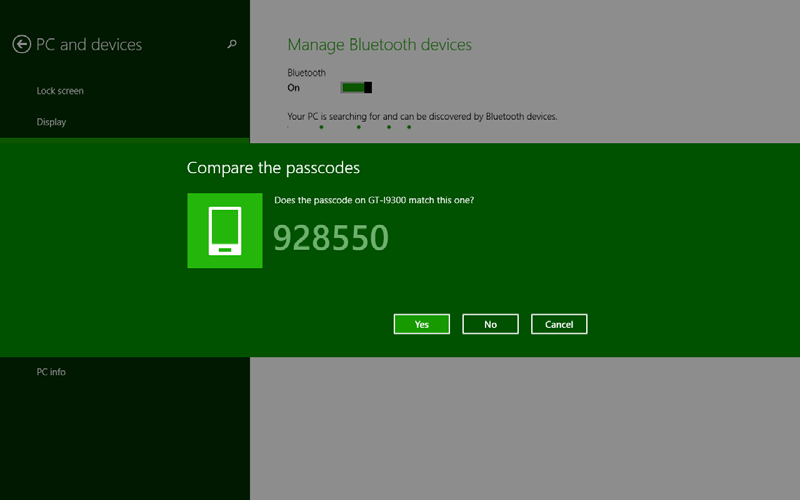Image resolution: width=800 pixels, height=500 pixels.
Task: Click the PC is searching status text
Action: click(x=422, y=116)
